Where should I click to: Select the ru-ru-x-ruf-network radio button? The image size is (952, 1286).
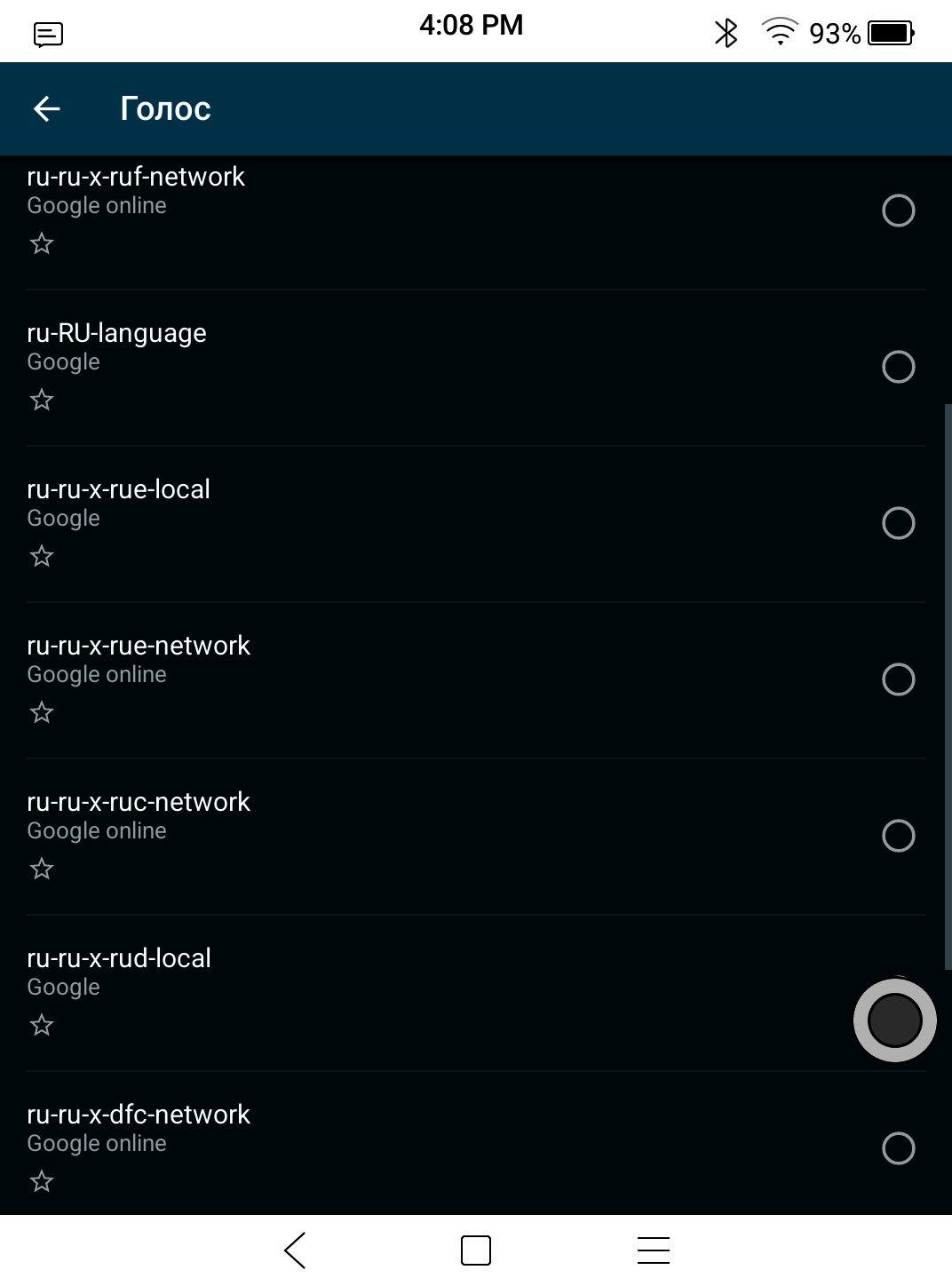click(898, 210)
